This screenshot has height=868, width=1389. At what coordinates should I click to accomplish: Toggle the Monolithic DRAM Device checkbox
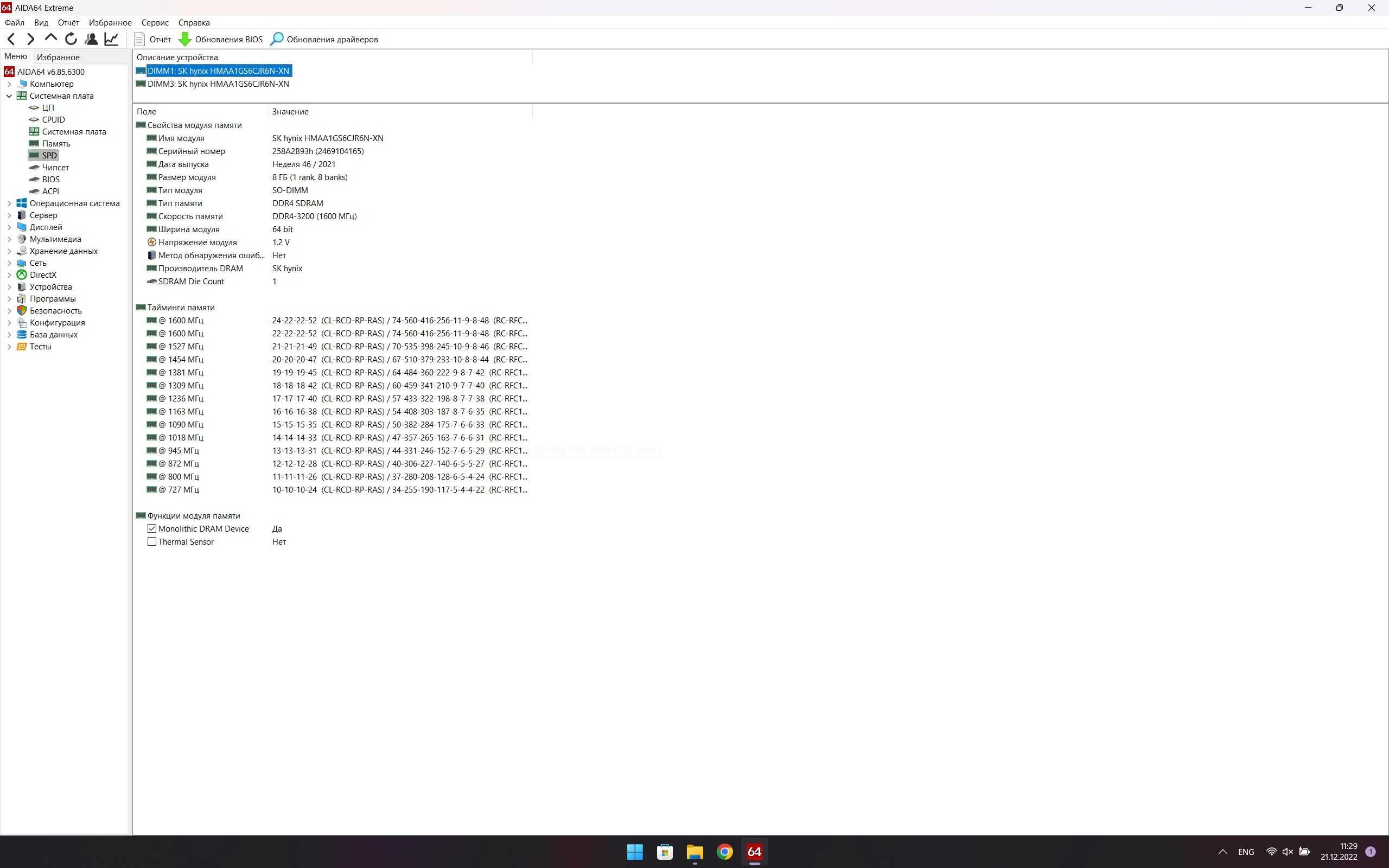tap(151, 529)
